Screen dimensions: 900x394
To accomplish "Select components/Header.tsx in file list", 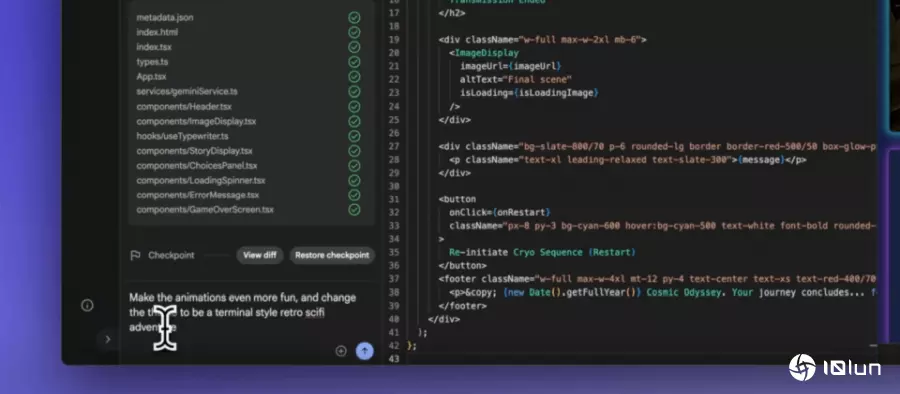I will (x=184, y=107).
